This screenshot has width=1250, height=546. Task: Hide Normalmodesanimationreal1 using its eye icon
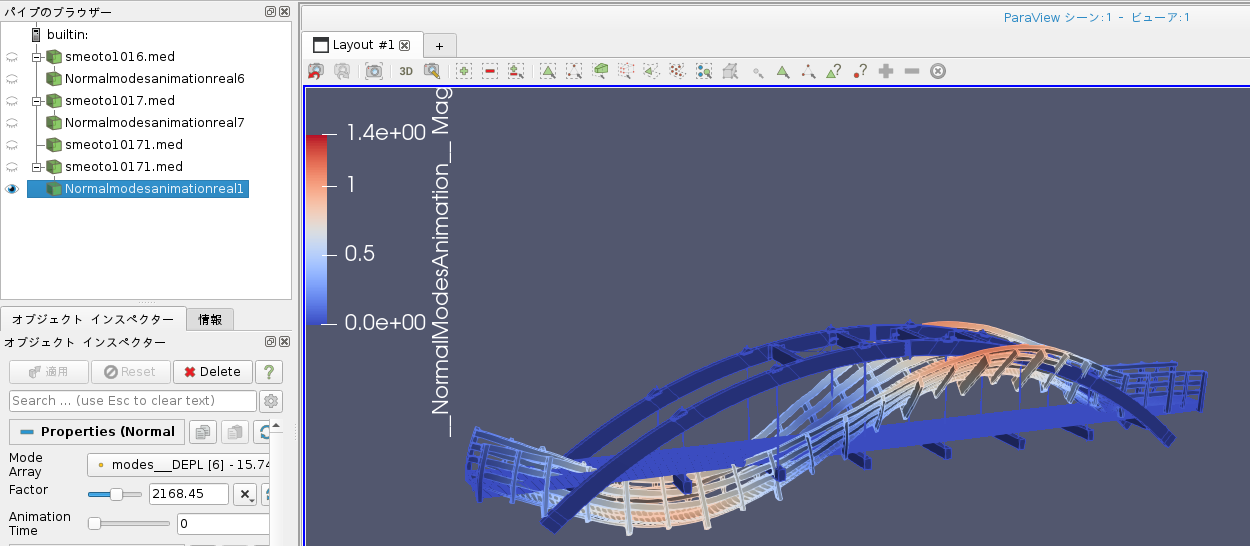coord(12,189)
